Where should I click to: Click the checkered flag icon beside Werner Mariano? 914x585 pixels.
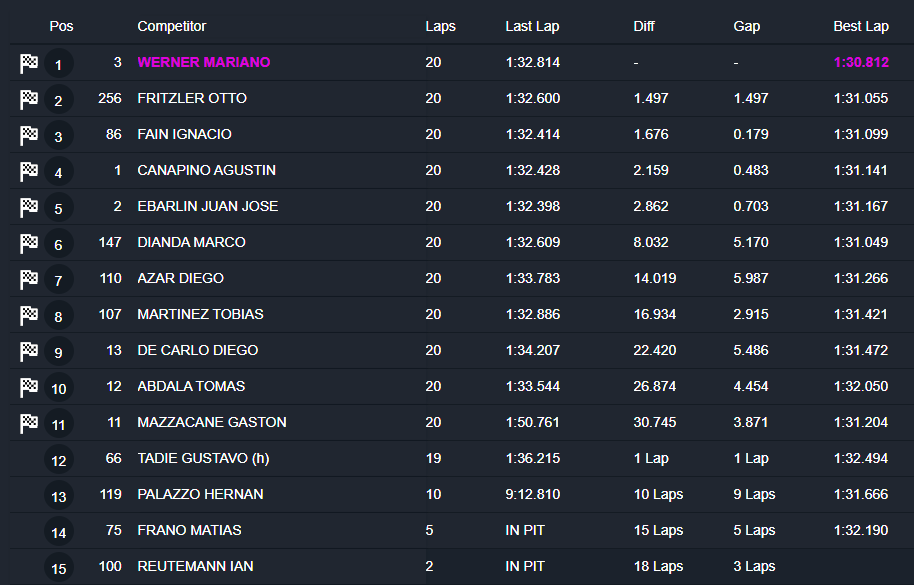click(x=29, y=63)
